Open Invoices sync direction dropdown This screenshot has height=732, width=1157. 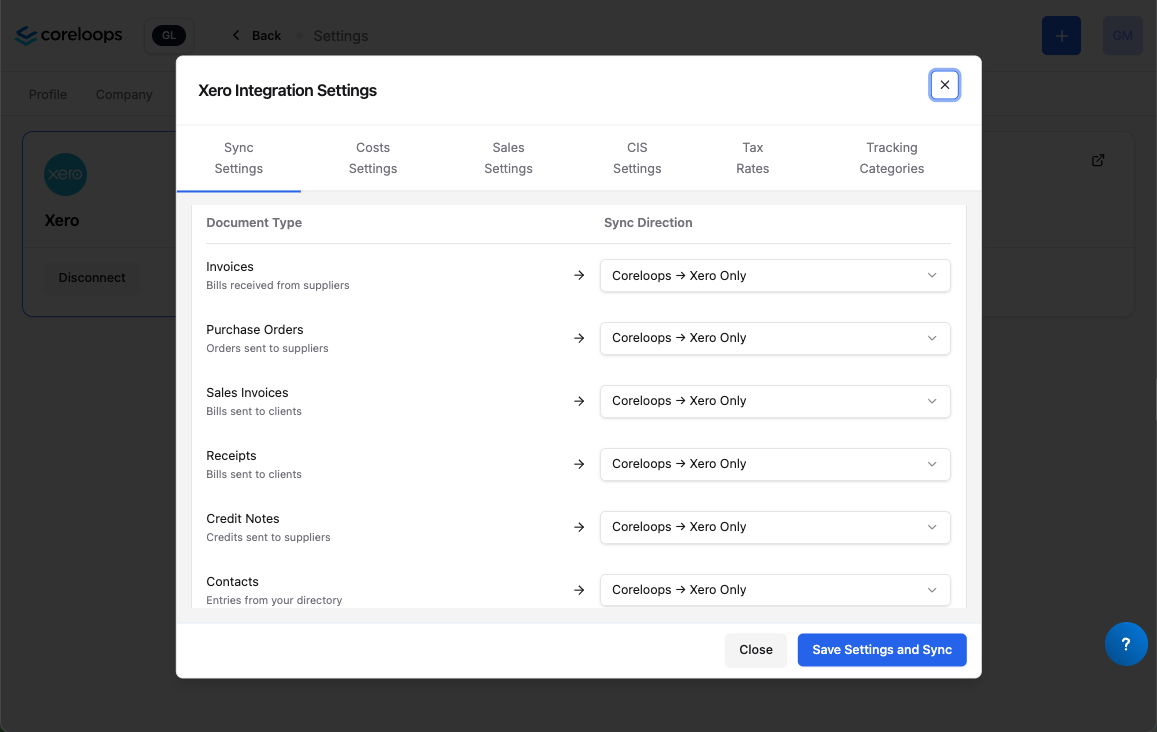tap(775, 275)
